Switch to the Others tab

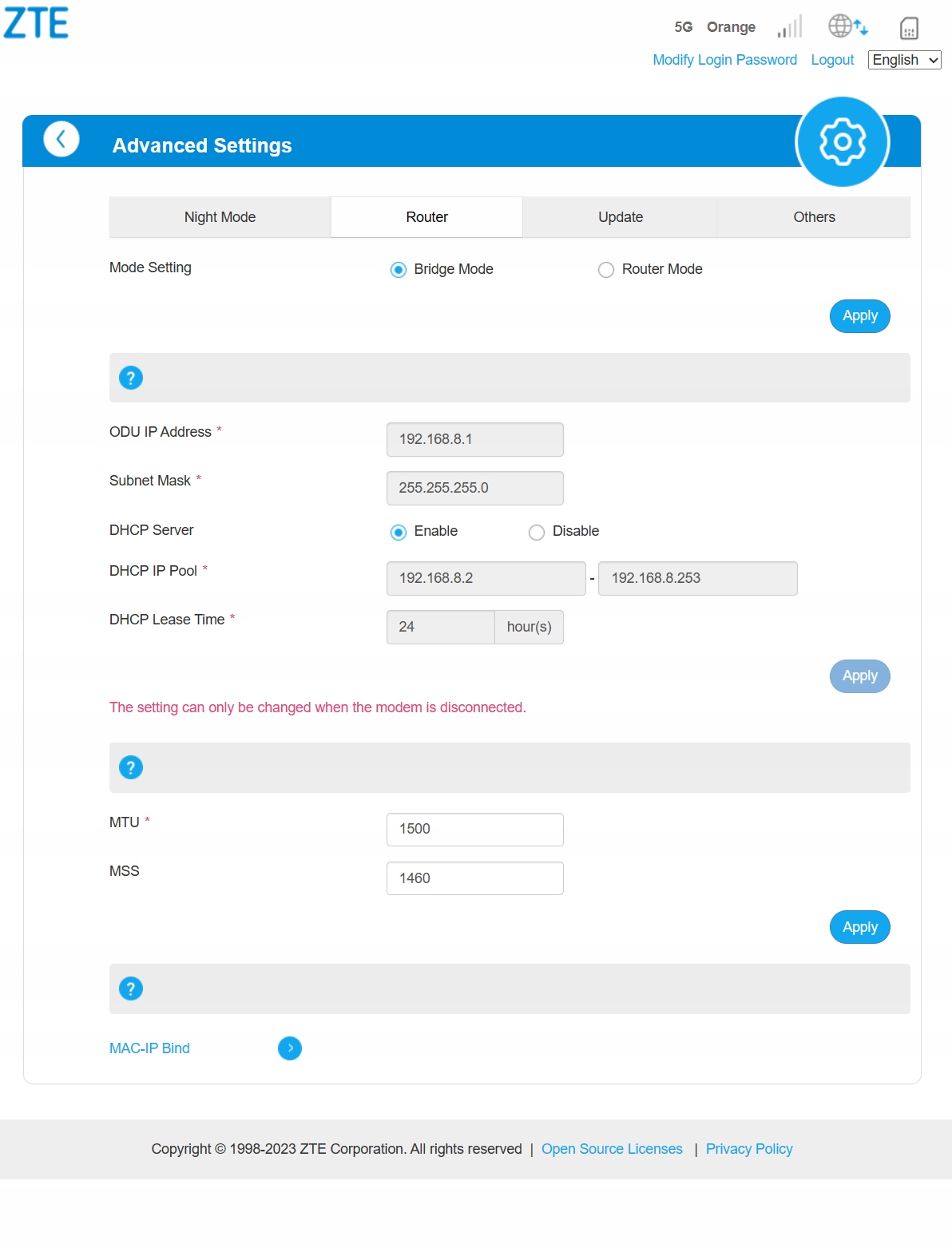tap(814, 217)
